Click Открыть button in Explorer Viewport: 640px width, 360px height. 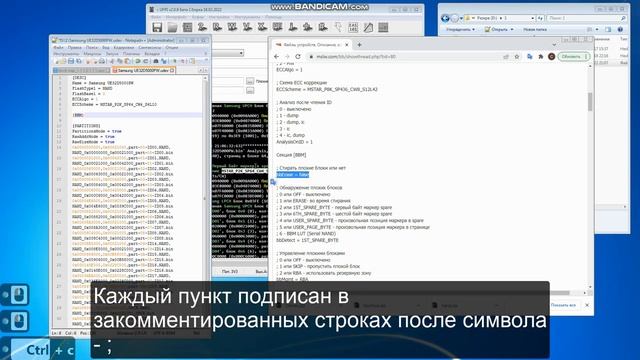tap(496, 29)
